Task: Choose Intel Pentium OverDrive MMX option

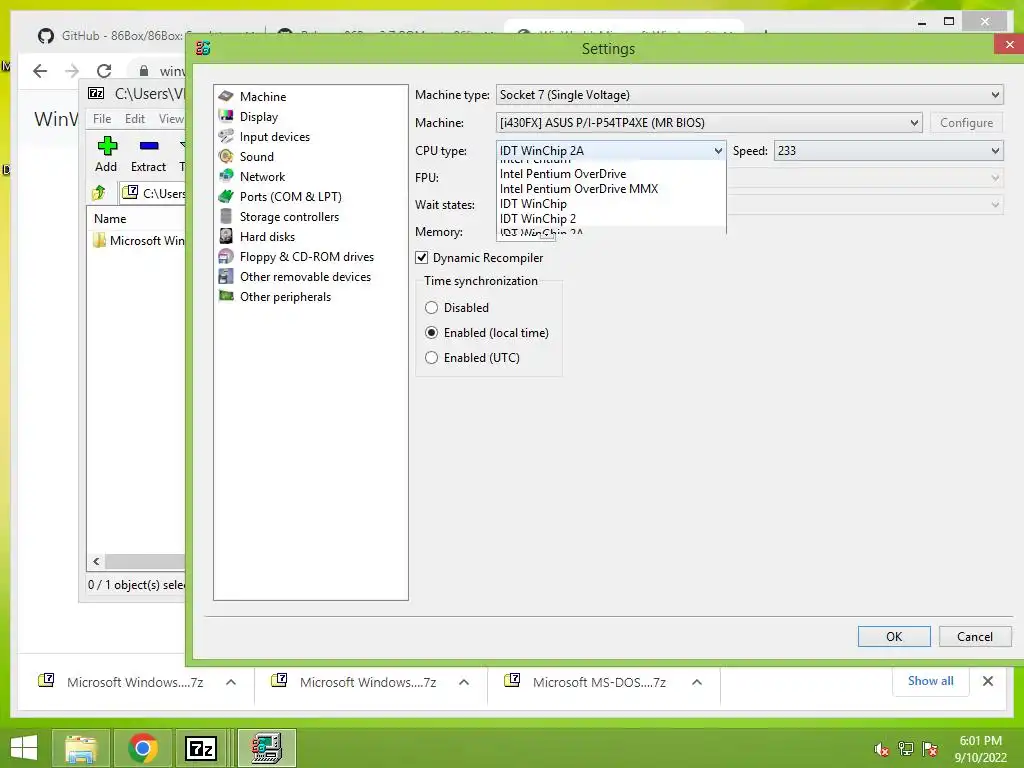Action: point(611,189)
